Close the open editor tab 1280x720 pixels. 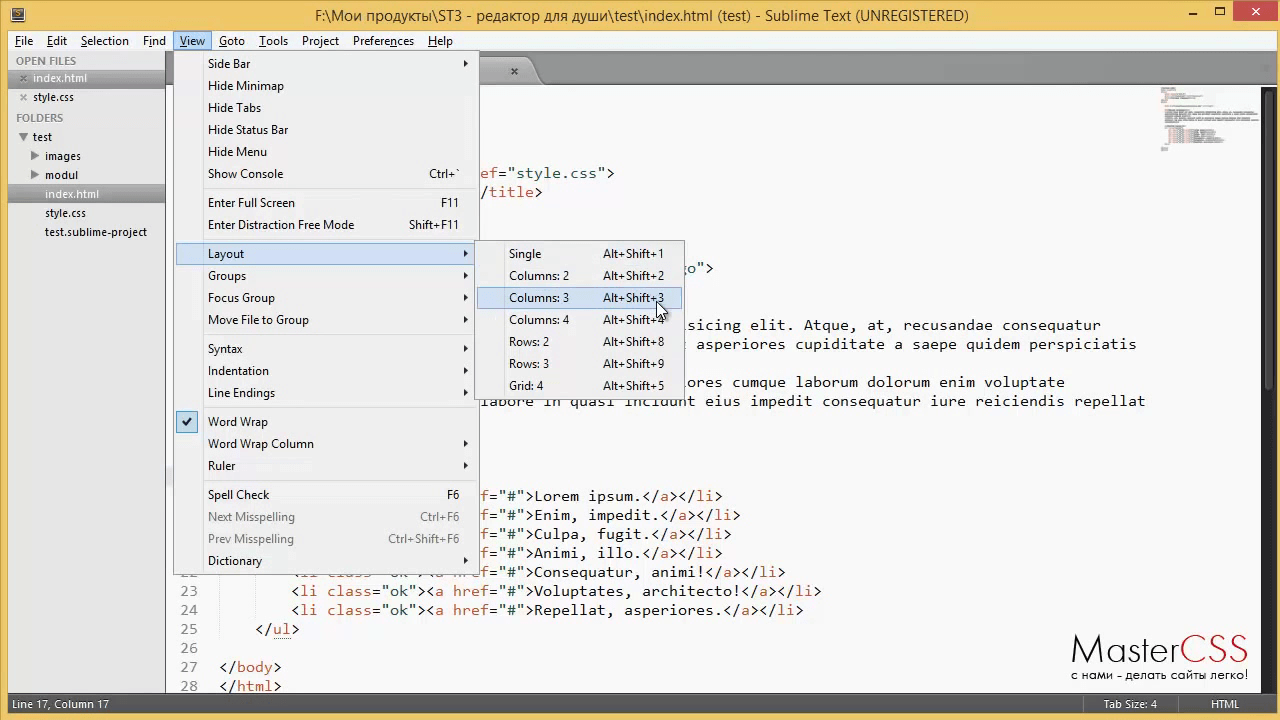514,71
